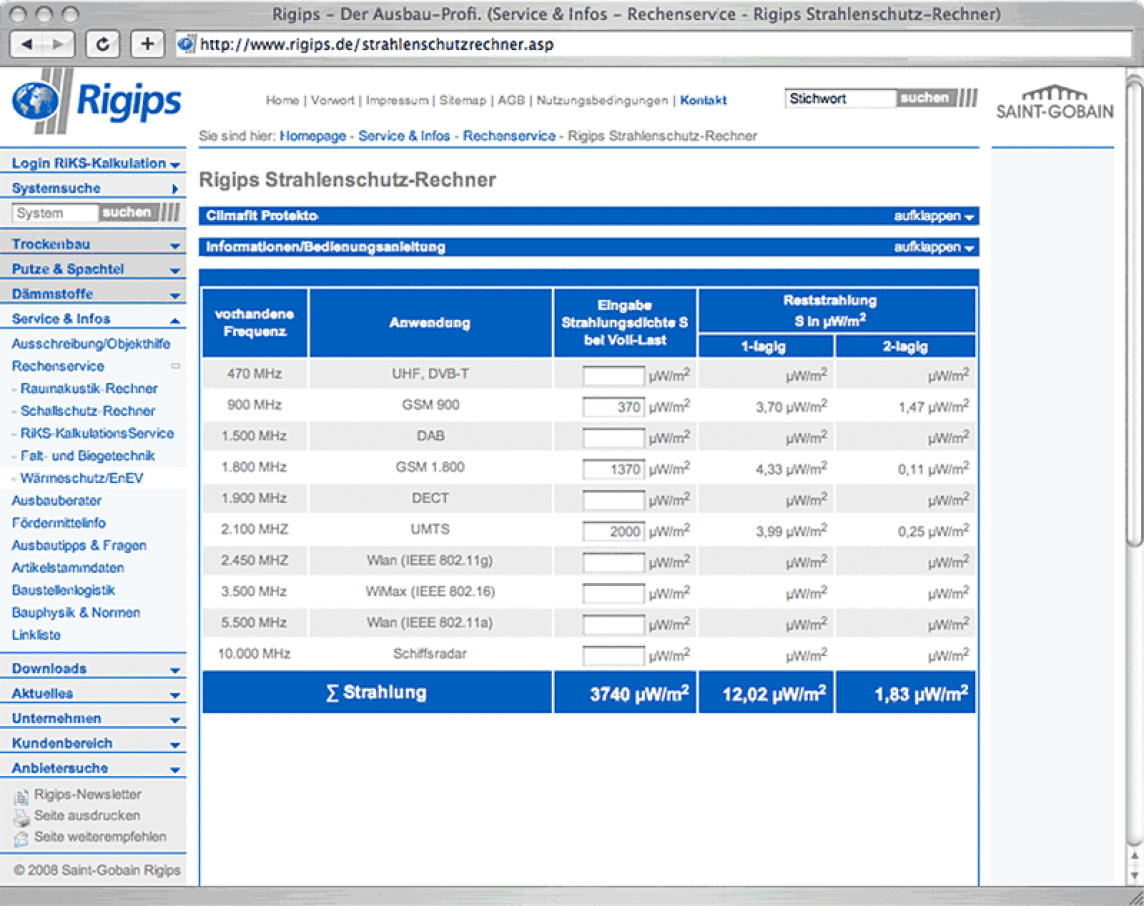This screenshot has height=906, width=1144.
Task: Click the browser back arrow button
Action: [x=28, y=44]
